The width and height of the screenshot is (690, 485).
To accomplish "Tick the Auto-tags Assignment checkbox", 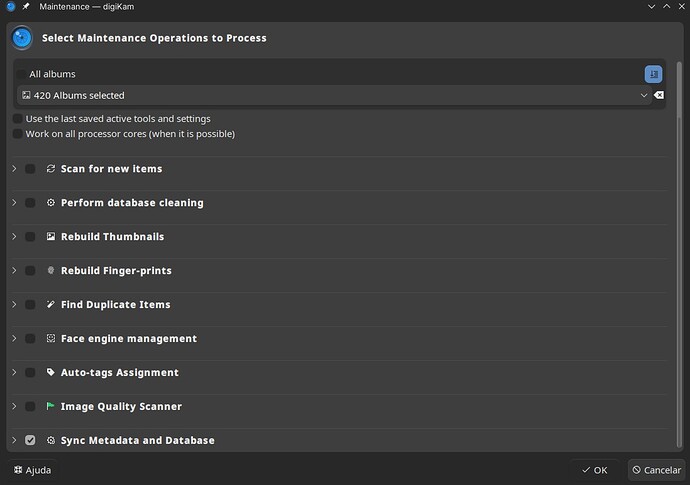I will [30, 372].
